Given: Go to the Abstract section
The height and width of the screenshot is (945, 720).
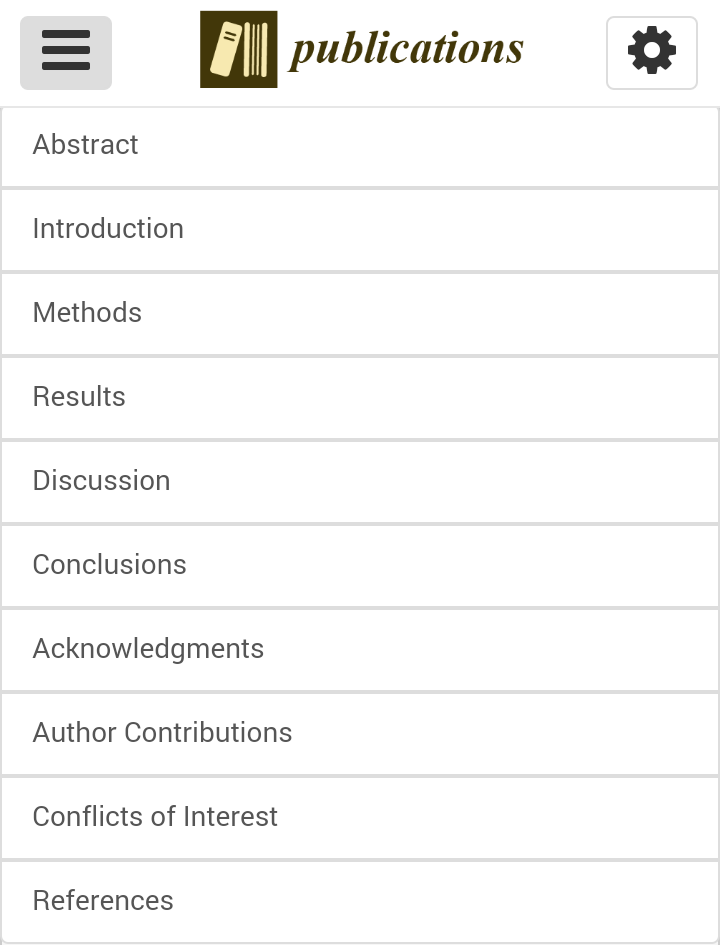Looking at the screenshot, I should [86, 145].
